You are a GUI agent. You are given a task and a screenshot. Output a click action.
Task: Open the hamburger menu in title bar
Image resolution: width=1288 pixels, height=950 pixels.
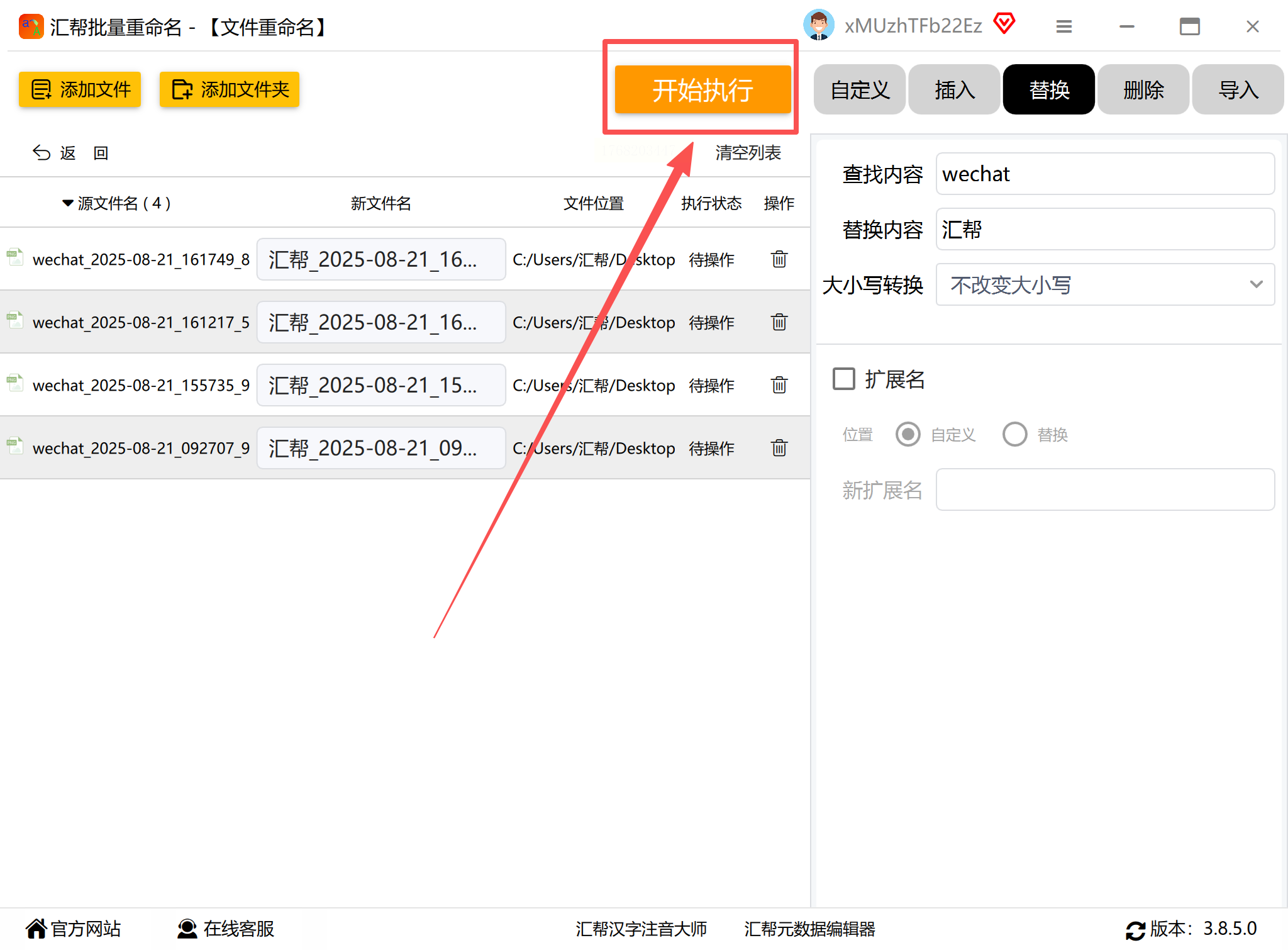pos(1063,26)
